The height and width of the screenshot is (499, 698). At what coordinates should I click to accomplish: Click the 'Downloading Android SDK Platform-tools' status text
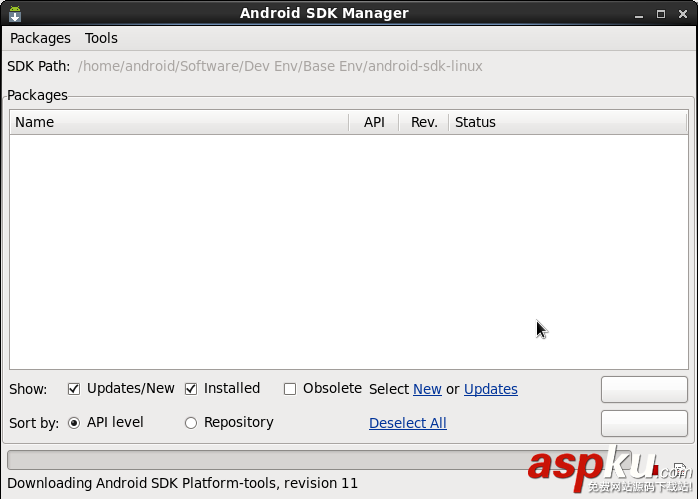[183, 483]
